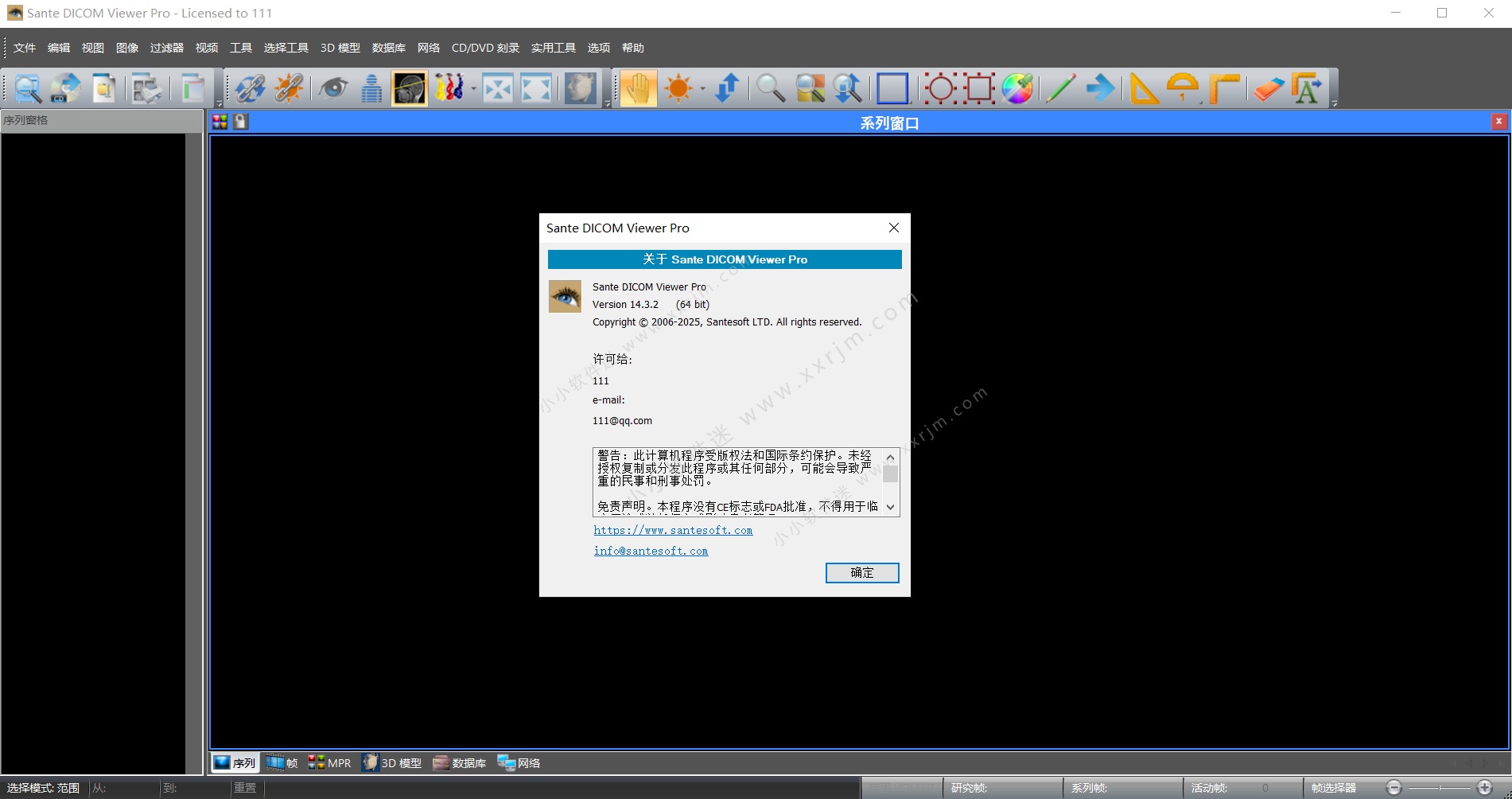
Task: Switch to the MPR tab
Action: (328, 762)
